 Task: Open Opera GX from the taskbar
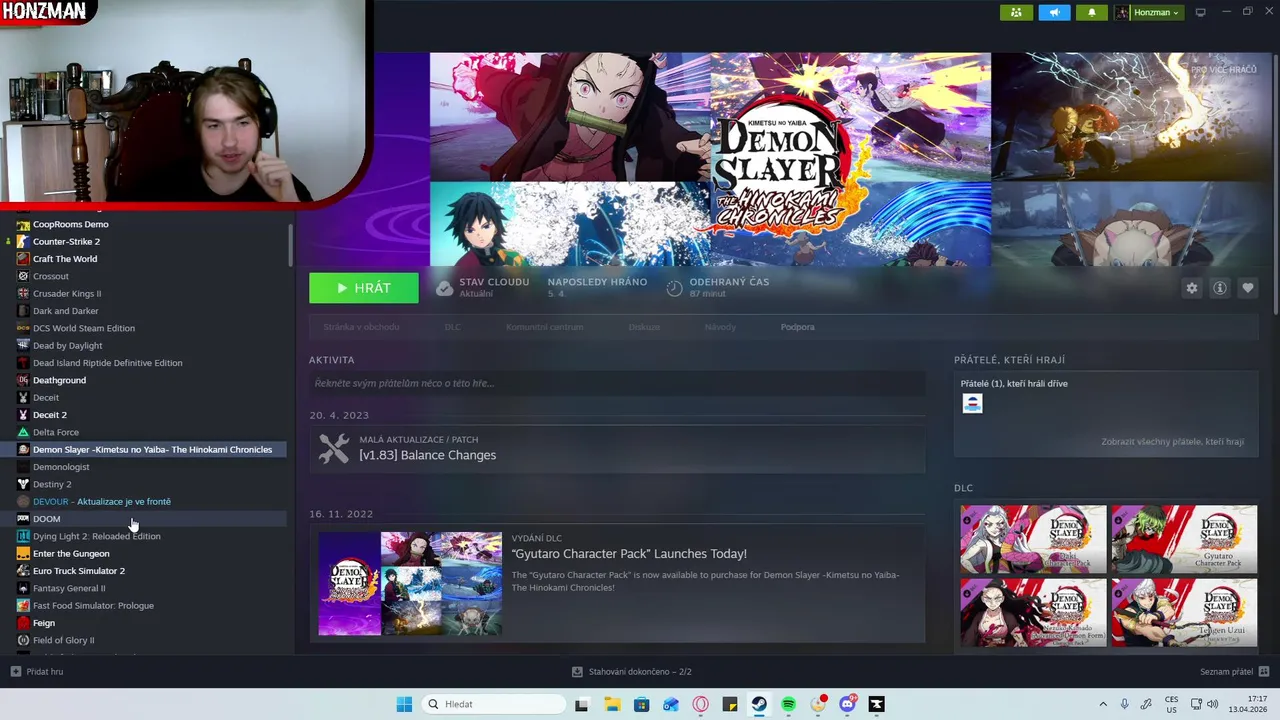700,704
